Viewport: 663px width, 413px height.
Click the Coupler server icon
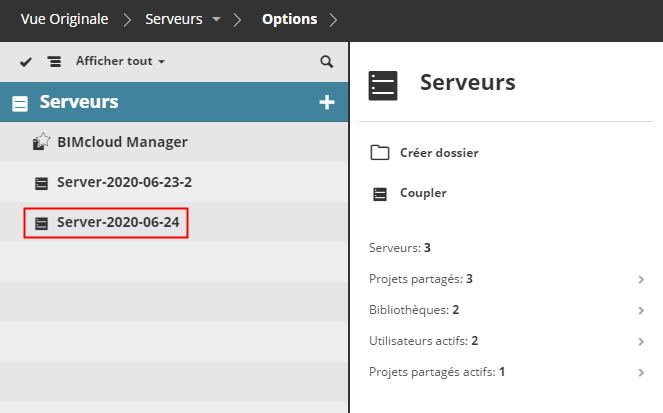(x=379, y=193)
